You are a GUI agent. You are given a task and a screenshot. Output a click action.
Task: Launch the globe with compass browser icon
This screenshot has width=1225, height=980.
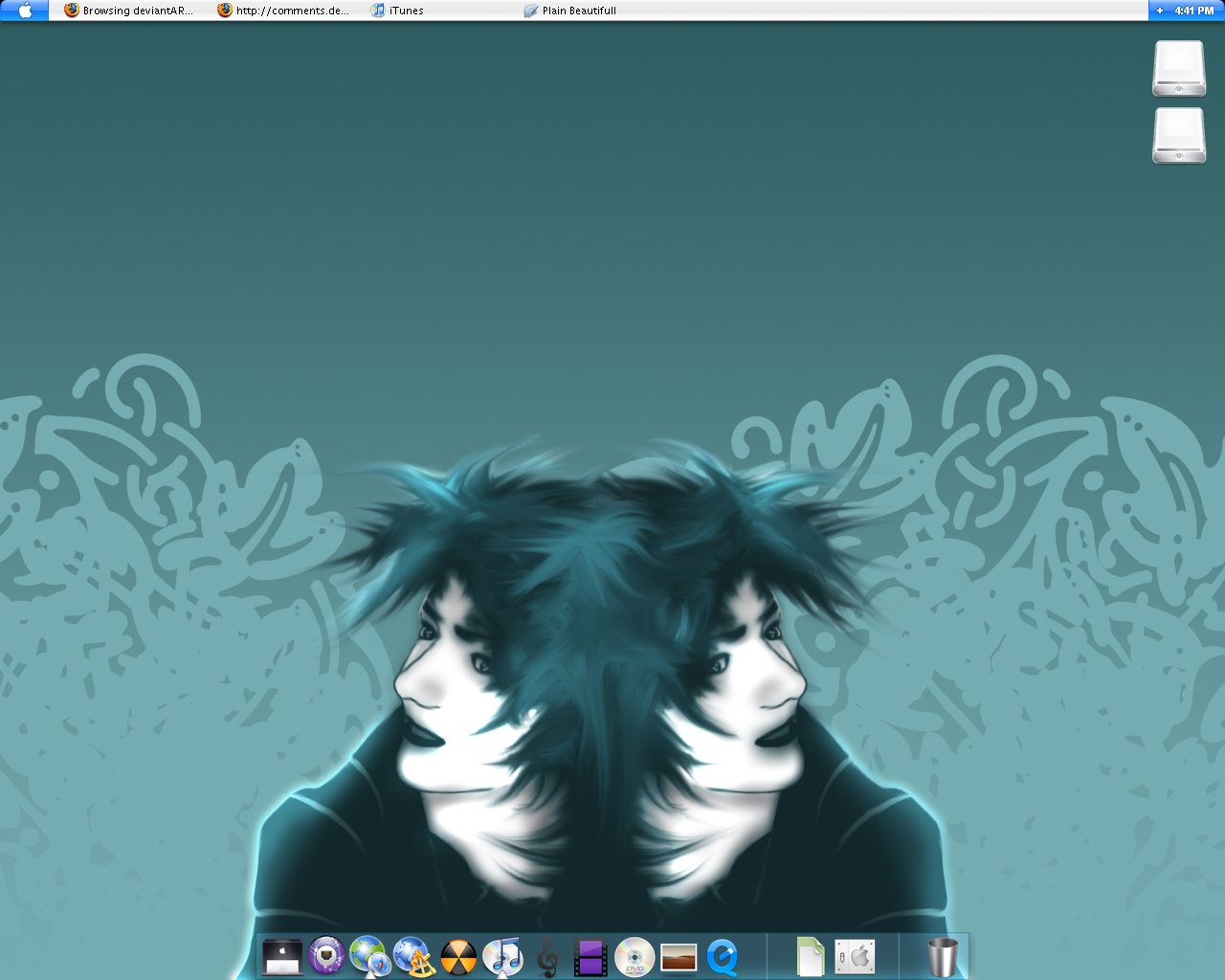coord(370,956)
